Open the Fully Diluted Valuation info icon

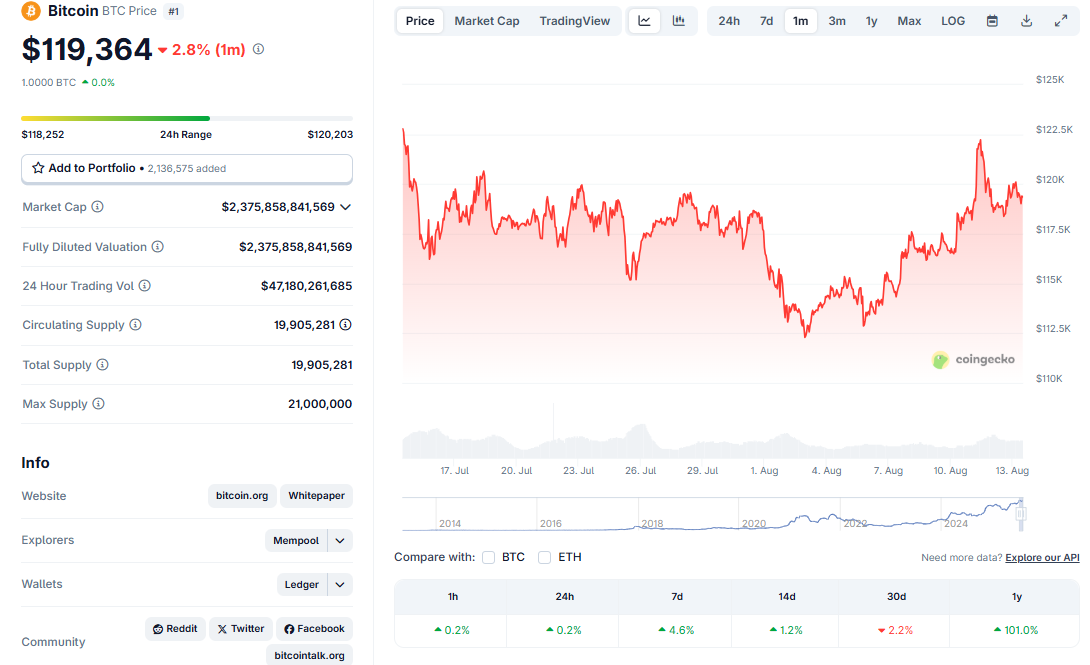point(158,247)
